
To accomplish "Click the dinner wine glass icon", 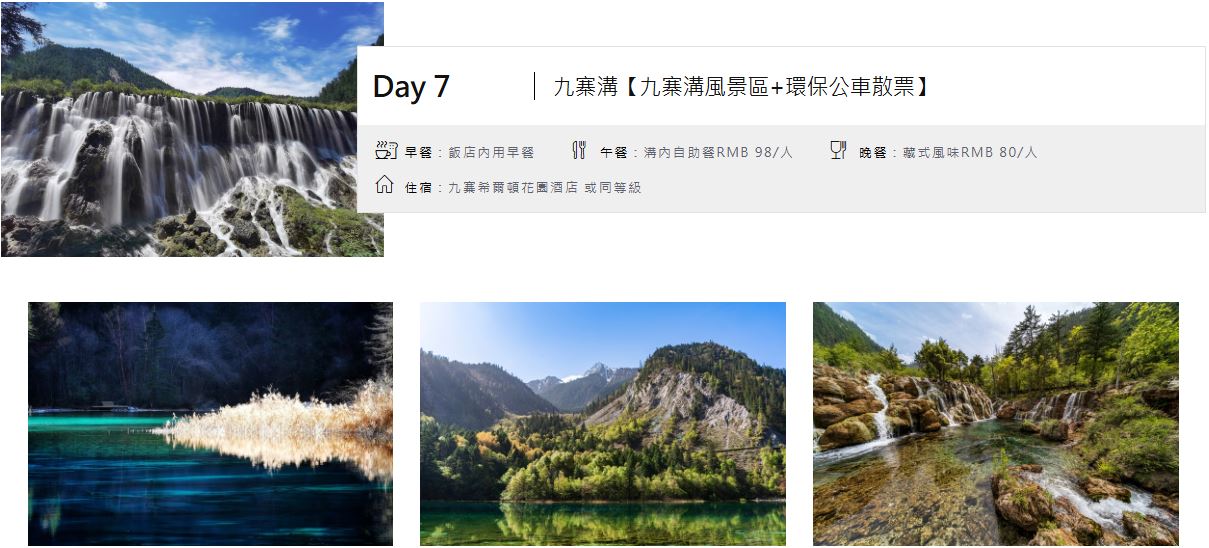I will [x=838, y=151].
